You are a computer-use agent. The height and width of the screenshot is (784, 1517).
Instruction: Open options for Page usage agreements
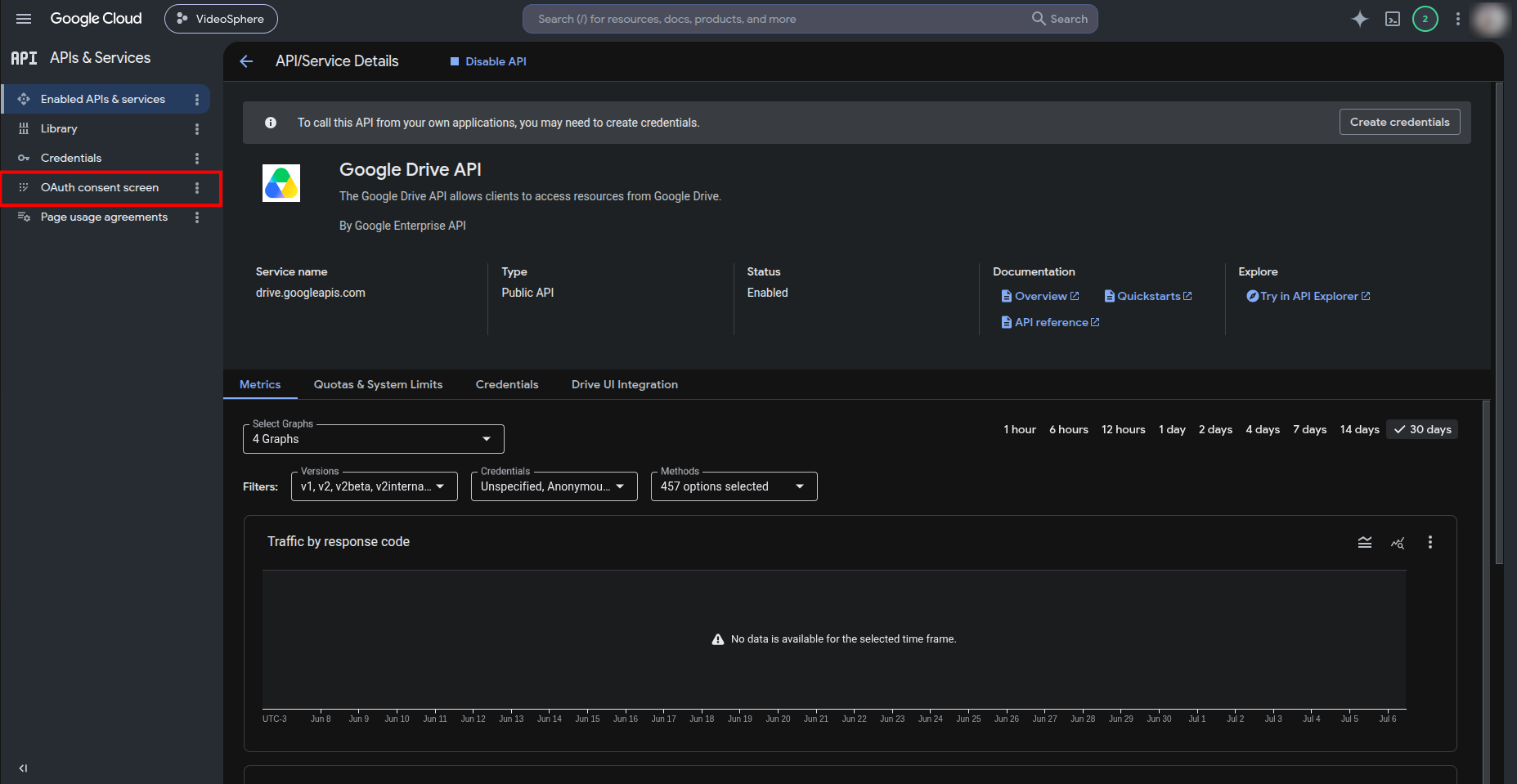(x=197, y=217)
